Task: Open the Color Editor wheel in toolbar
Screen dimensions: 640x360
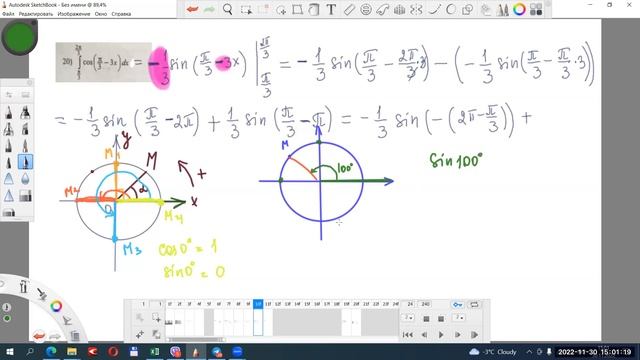Action: [520, 9]
